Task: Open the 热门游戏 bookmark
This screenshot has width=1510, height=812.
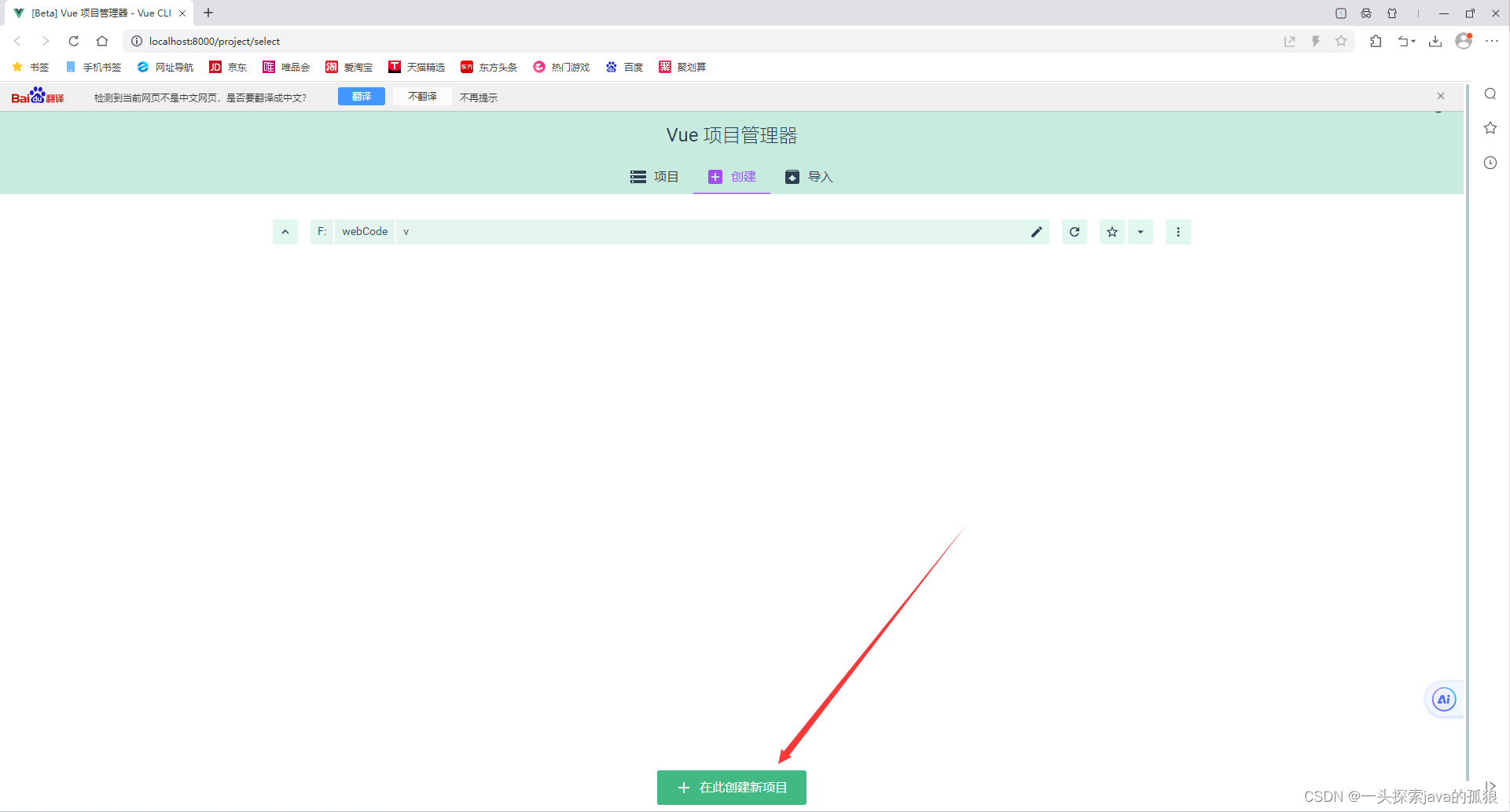Action: click(561, 67)
